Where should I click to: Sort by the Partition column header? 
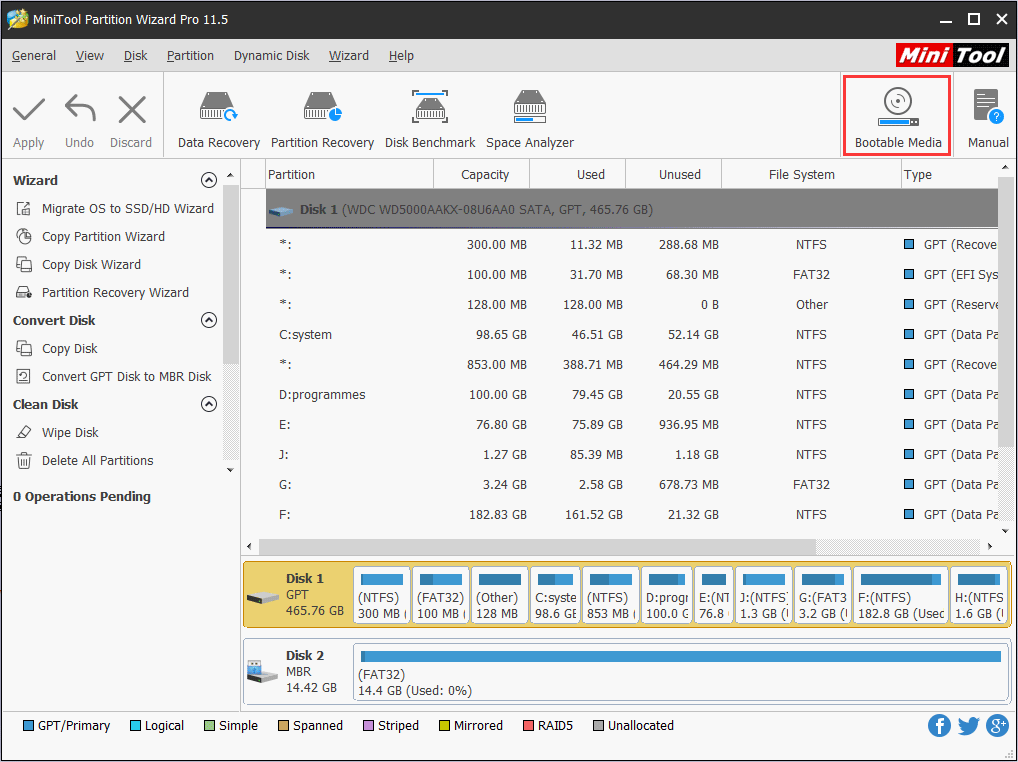pyautogui.click(x=350, y=175)
